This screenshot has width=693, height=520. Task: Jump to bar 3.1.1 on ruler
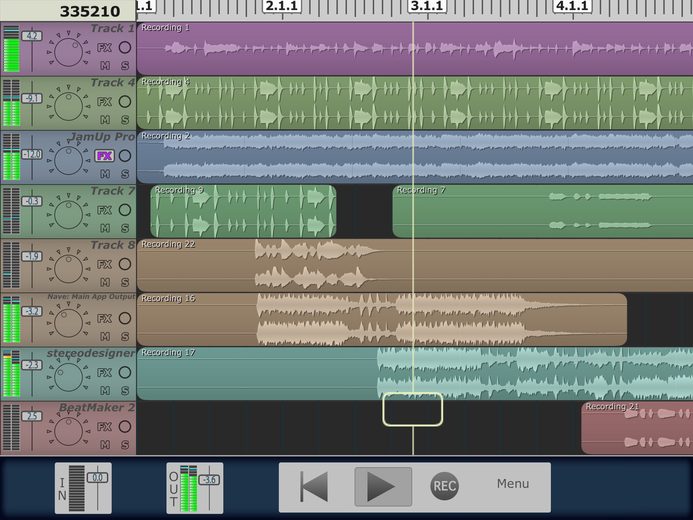427,6
